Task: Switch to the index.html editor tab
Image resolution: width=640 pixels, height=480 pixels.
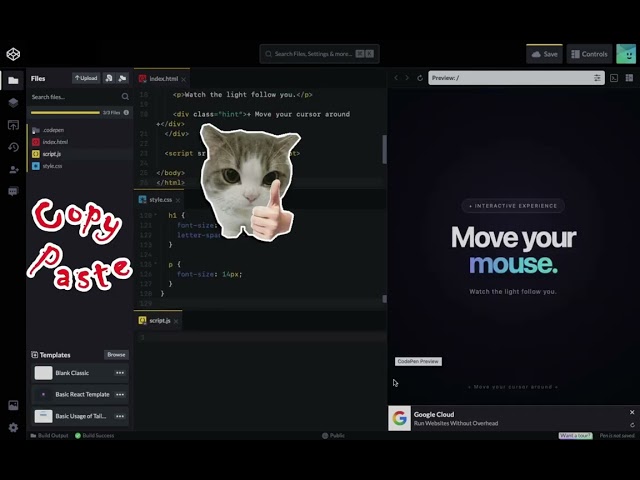Action: click(162, 78)
